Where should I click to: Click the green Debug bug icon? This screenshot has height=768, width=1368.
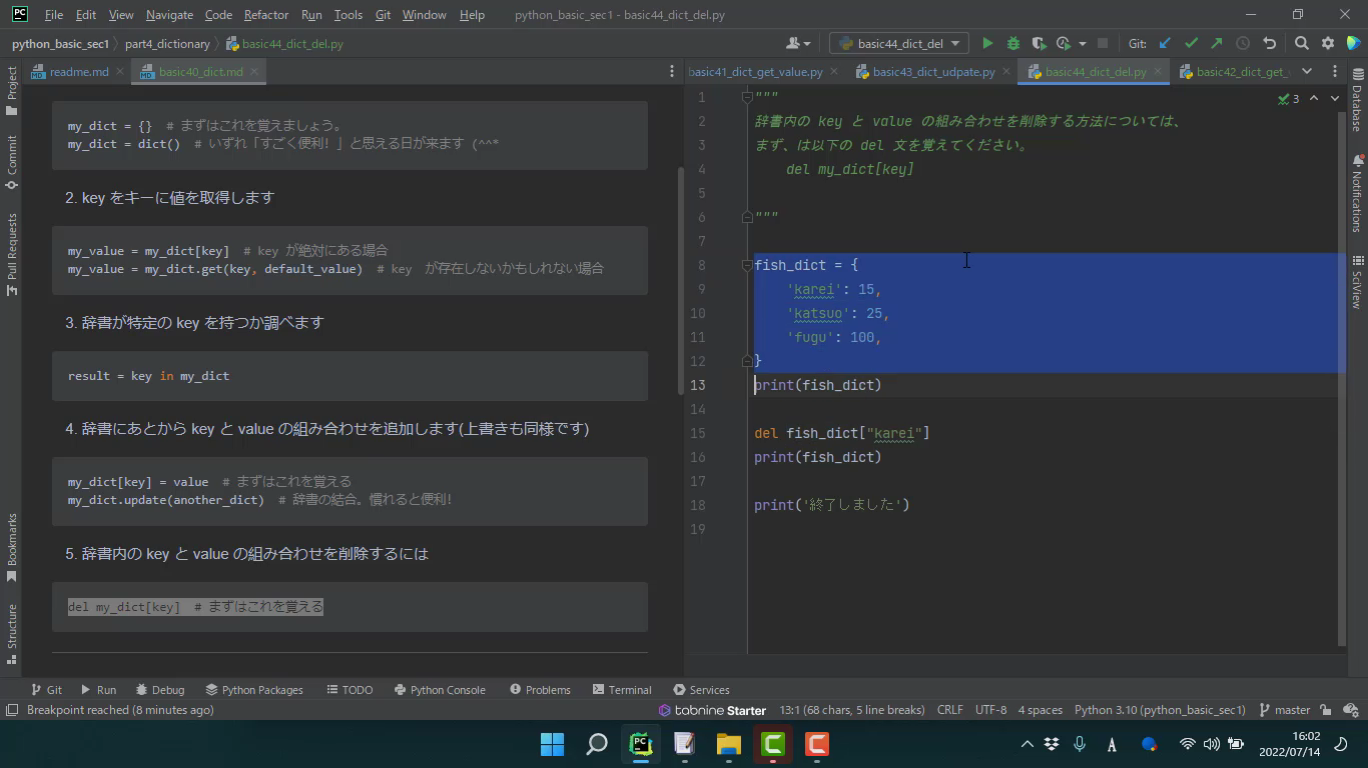pos(1013,43)
